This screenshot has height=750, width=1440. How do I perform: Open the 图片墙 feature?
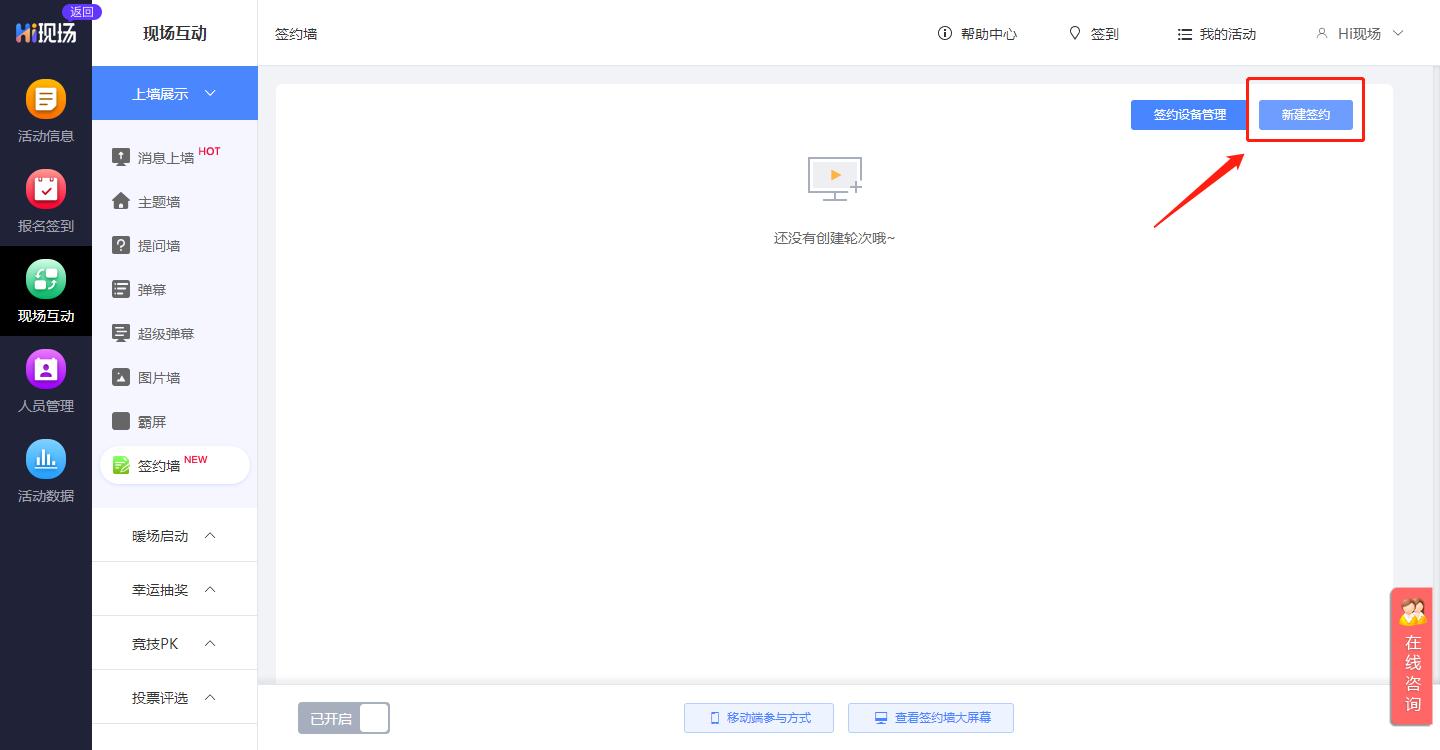point(159,377)
